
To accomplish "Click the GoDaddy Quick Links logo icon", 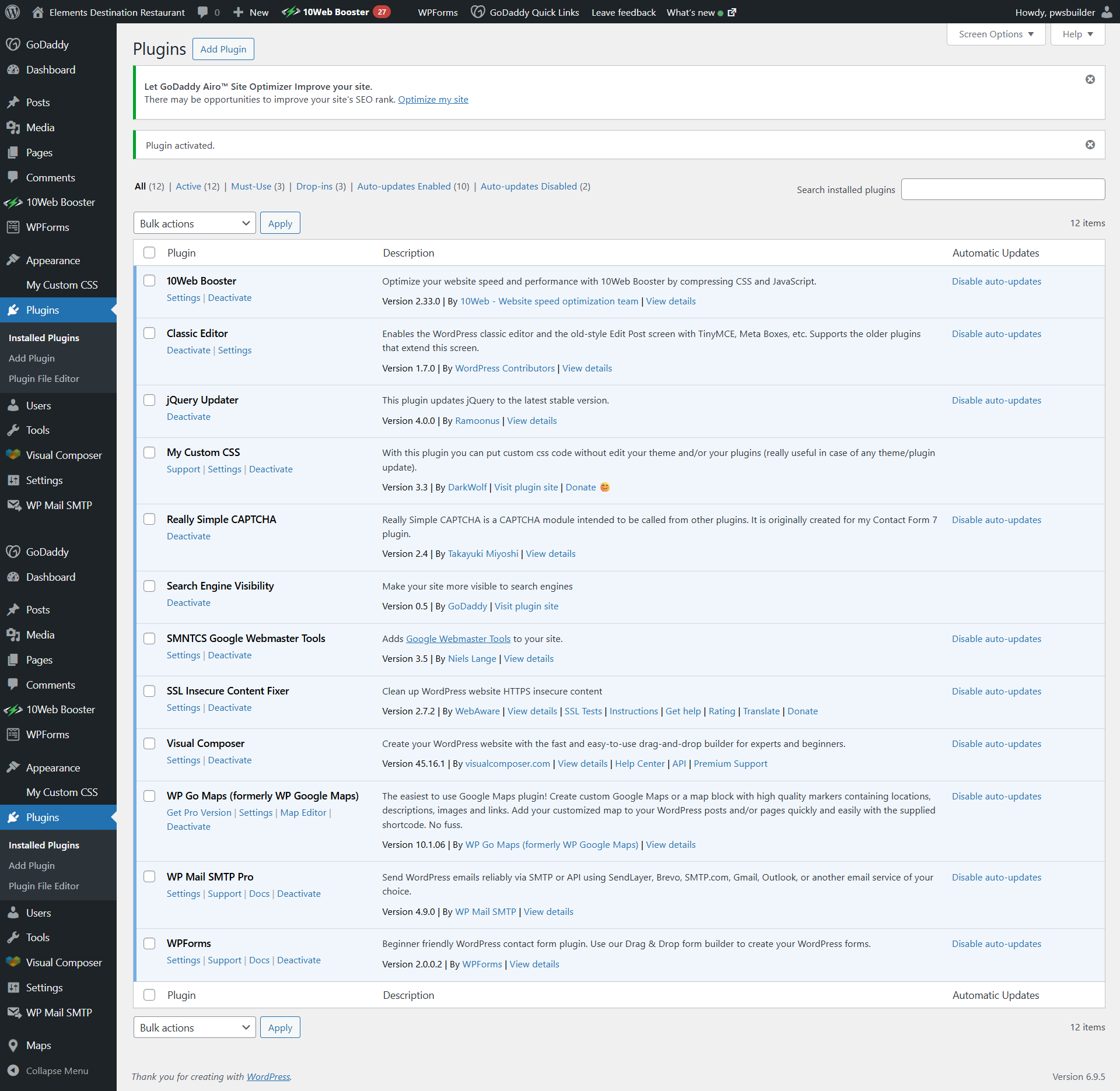I will click(x=478, y=12).
